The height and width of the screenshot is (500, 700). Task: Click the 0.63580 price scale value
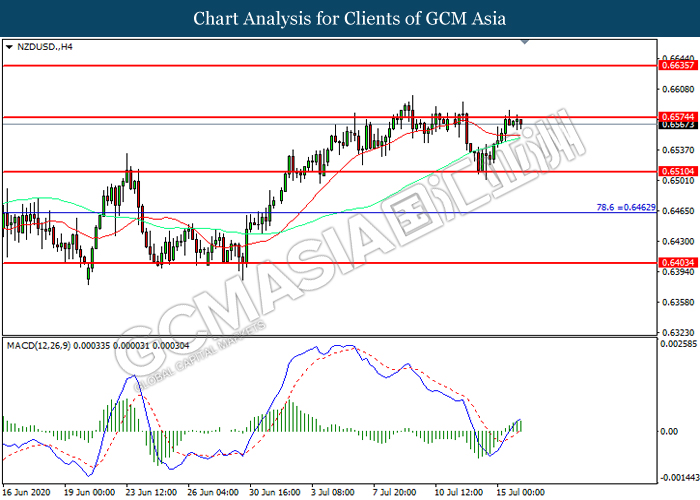tap(678, 302)
